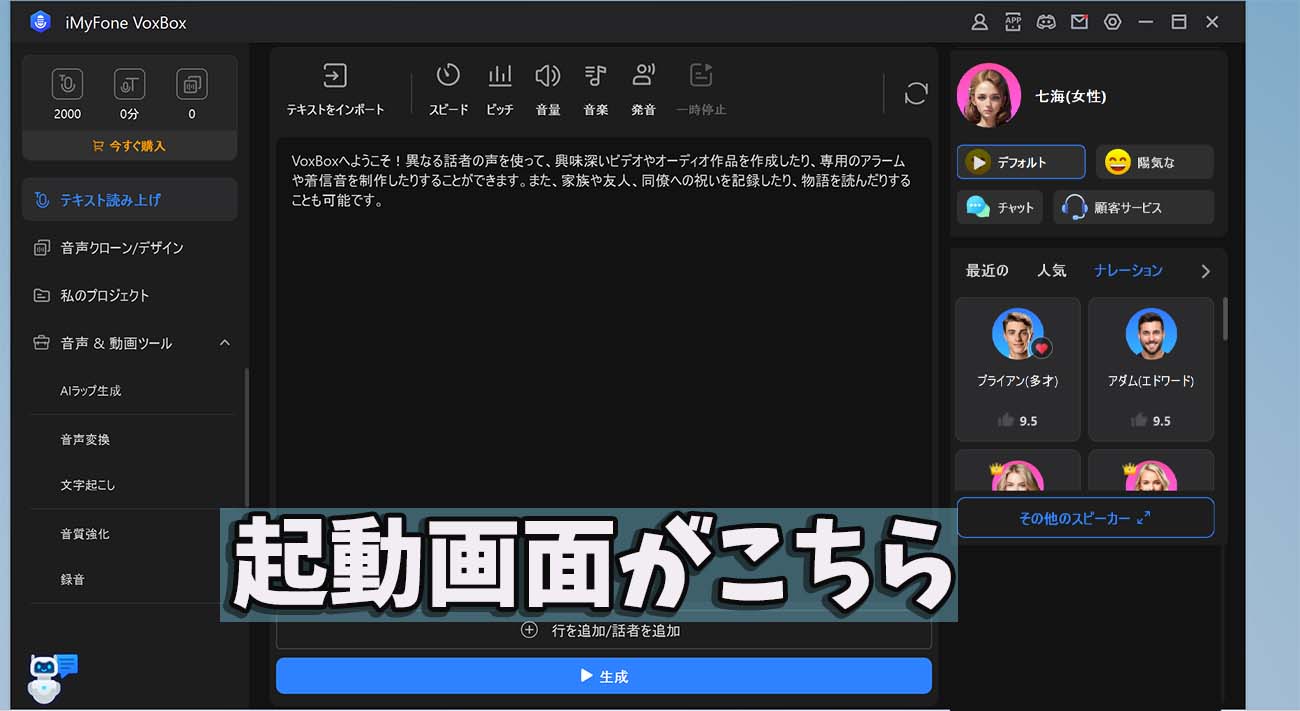
Task: Switch to the 人気 tab
Action: [1051, 271]
